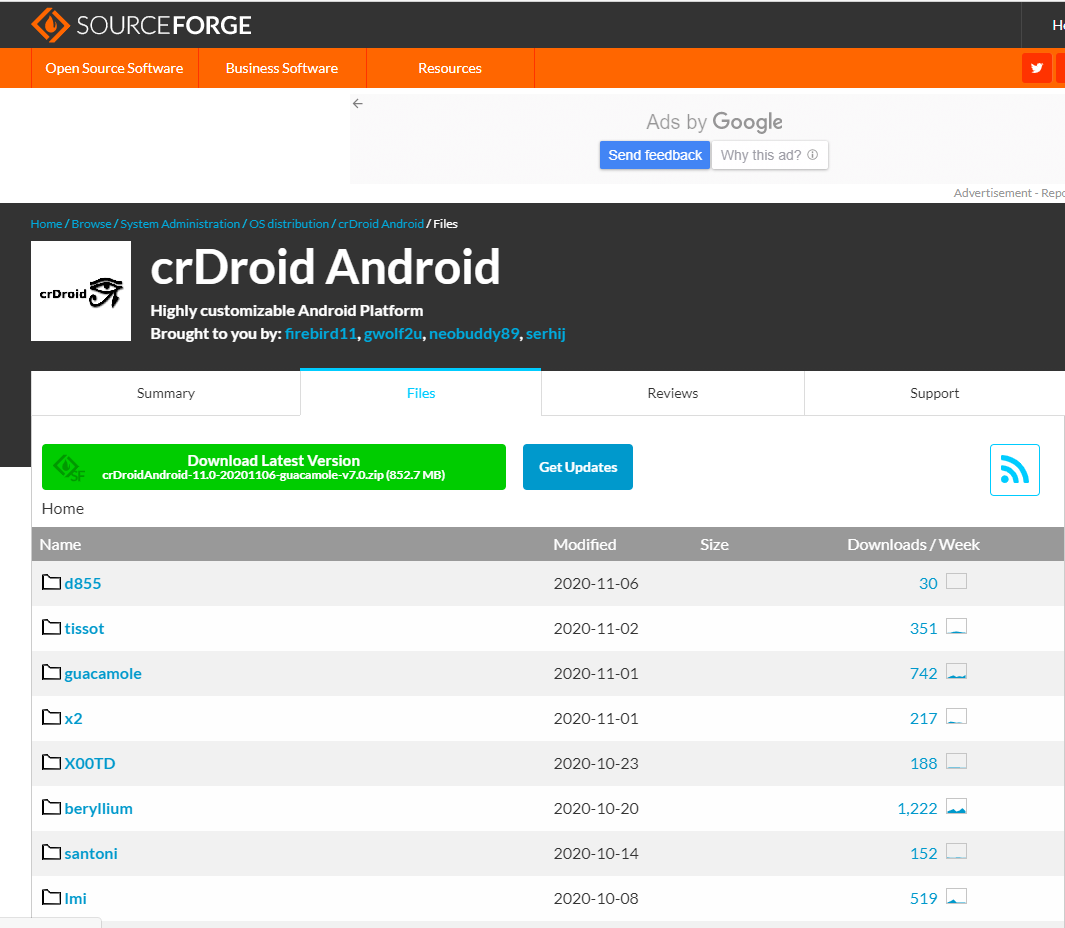Click lmi downloads count 519
Viewport: 1065px width, 928px height.
coord(923,898)
